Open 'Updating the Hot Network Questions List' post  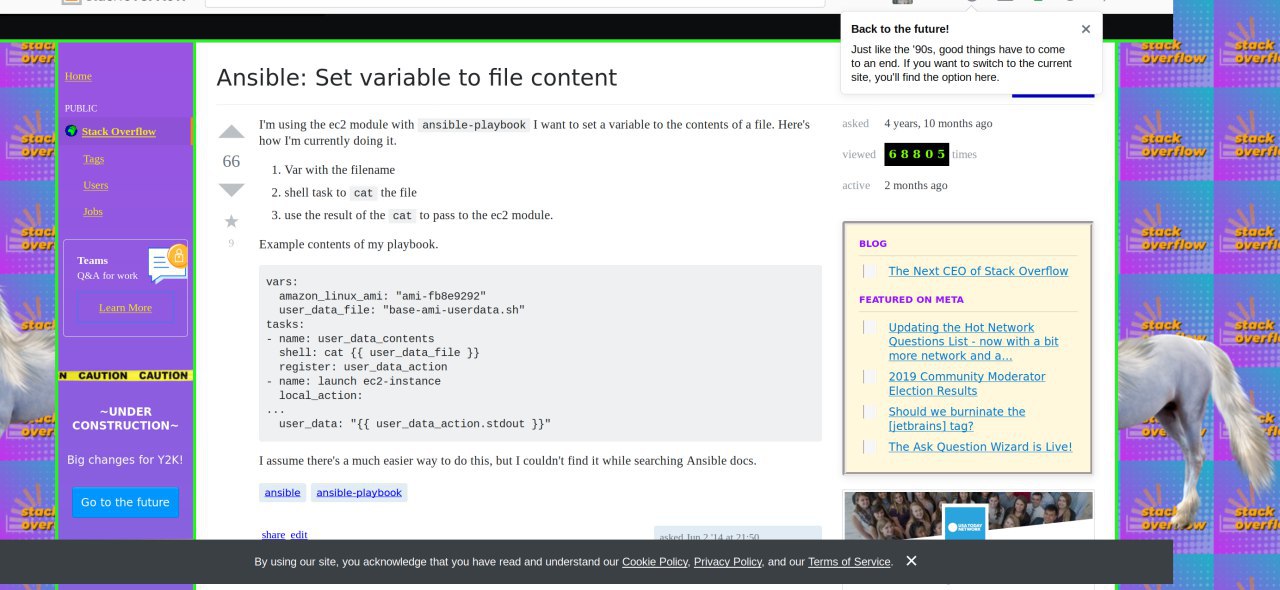point(973,341)
